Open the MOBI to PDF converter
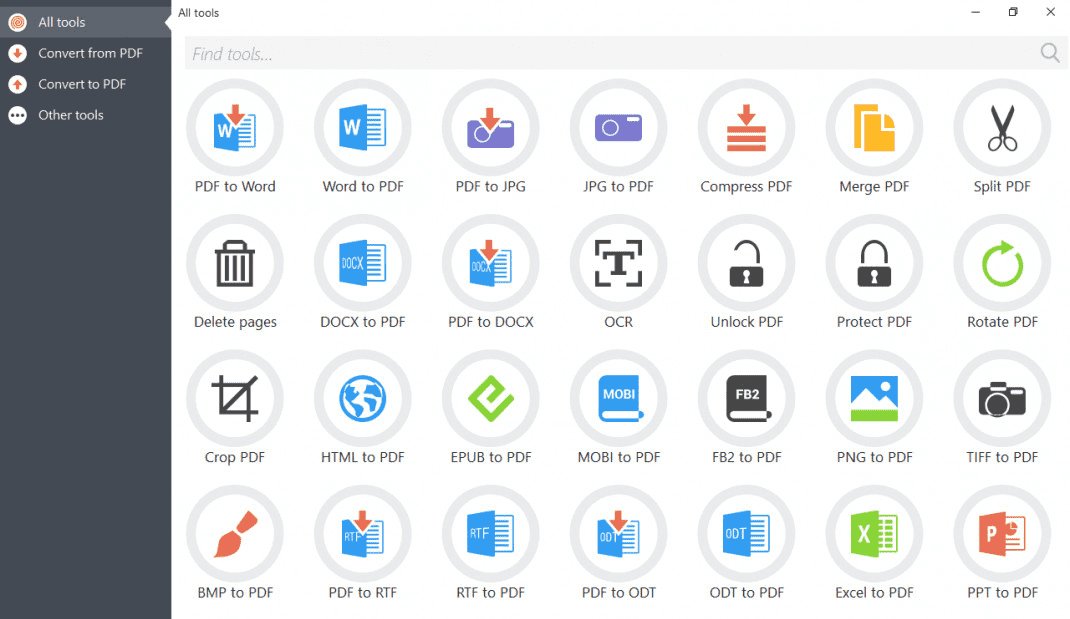This screenshot has height=619, width=1070. click(618, 399)
